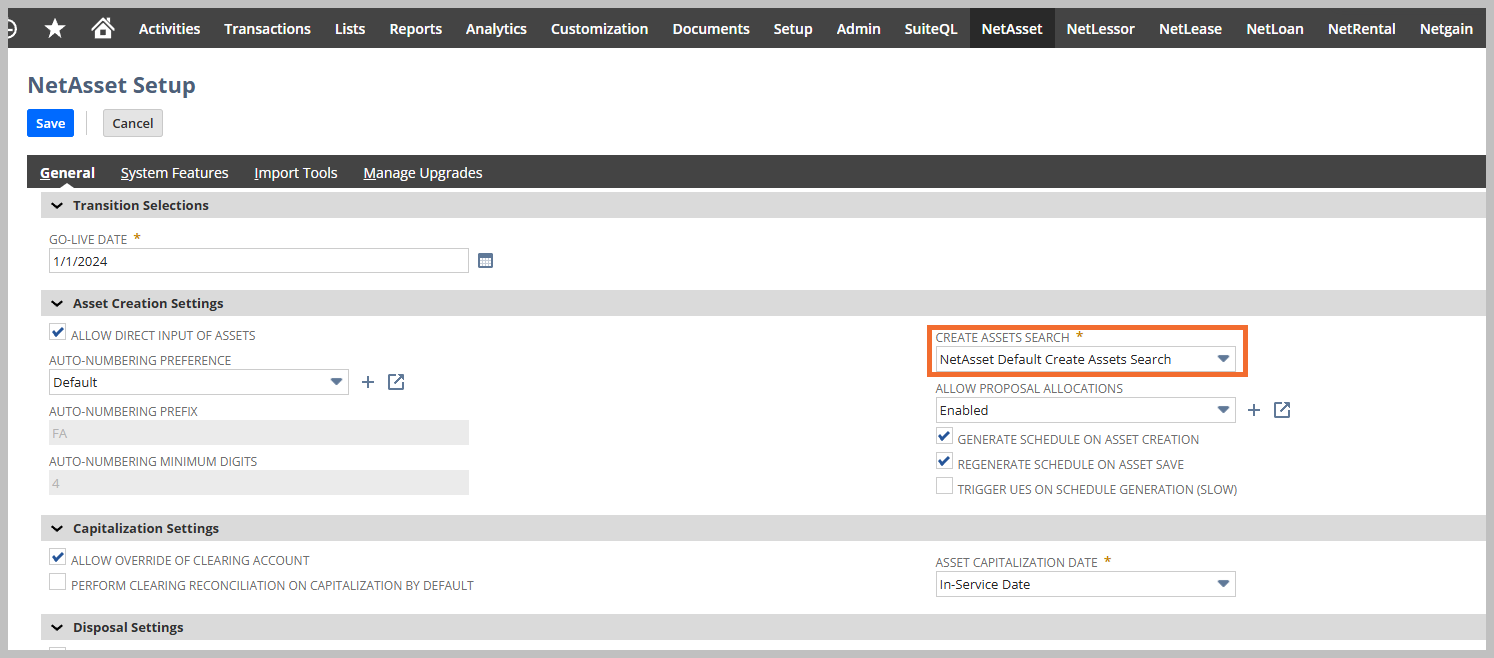Collapse Disposal Settings section
Image resolution: width=1494 pixels, height=658 pixels.
click(56, 627)
